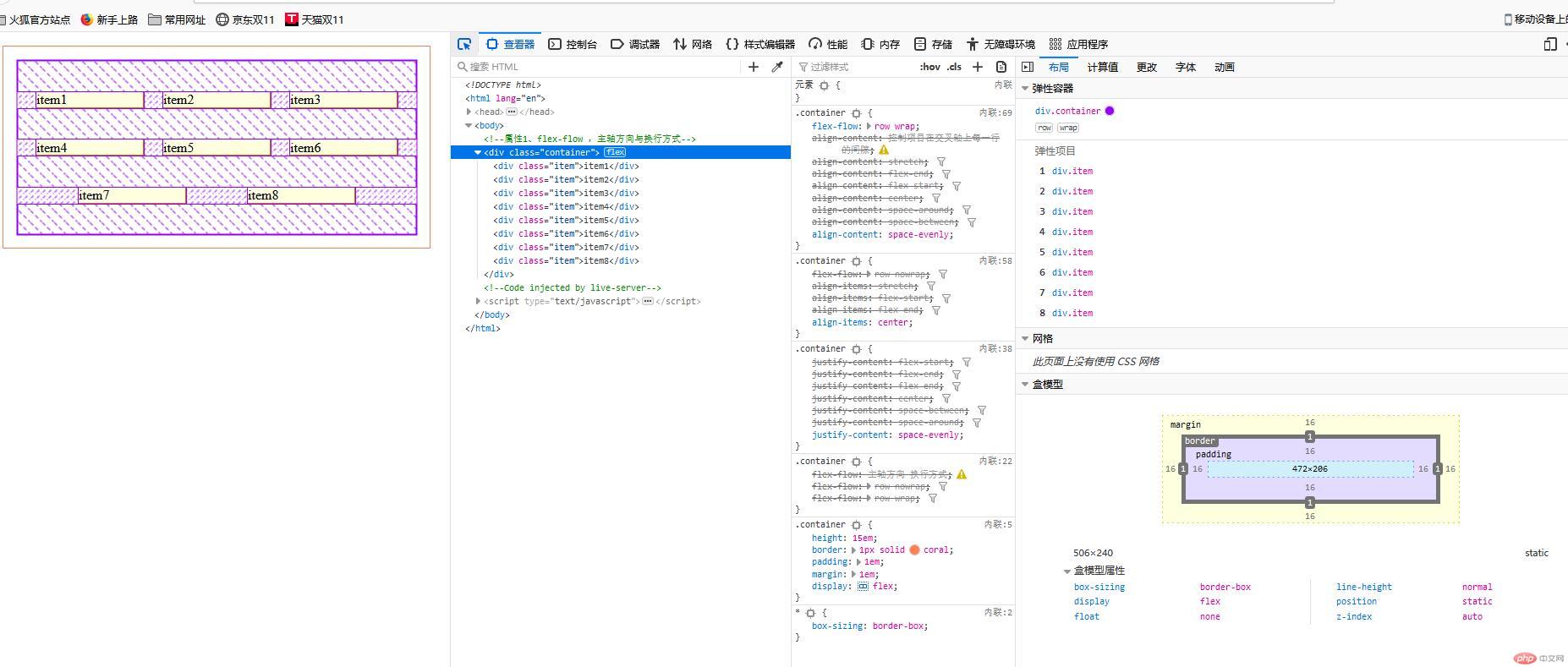Add a new CSS rule with plus icon
This screenshot has height=667, width=1568.
pyautogui.click(x=978, y=67)
